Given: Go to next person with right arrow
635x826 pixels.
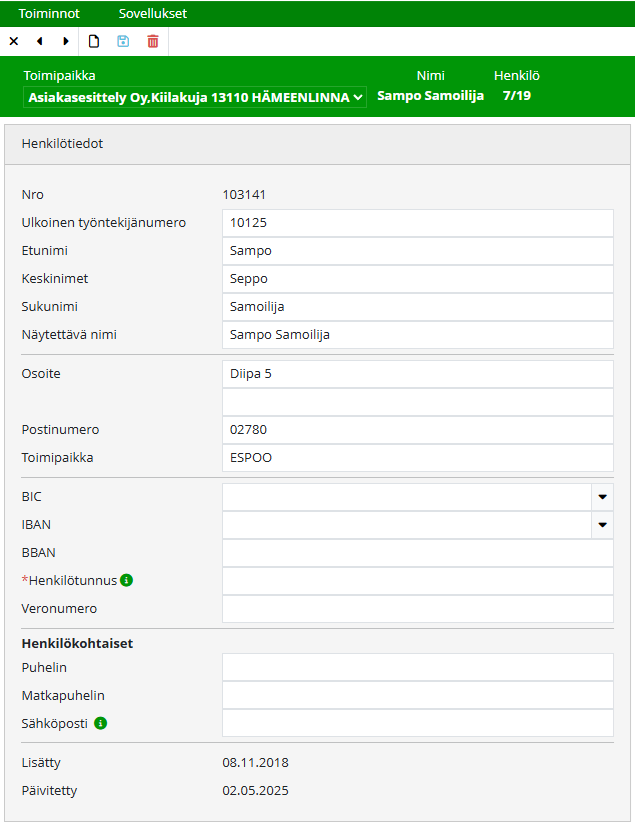Looking at the screenshot, I should (66, 41).
